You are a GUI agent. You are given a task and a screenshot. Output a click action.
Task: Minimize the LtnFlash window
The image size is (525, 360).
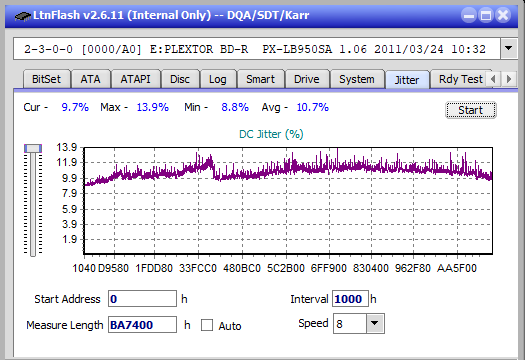tap(469, 15)
